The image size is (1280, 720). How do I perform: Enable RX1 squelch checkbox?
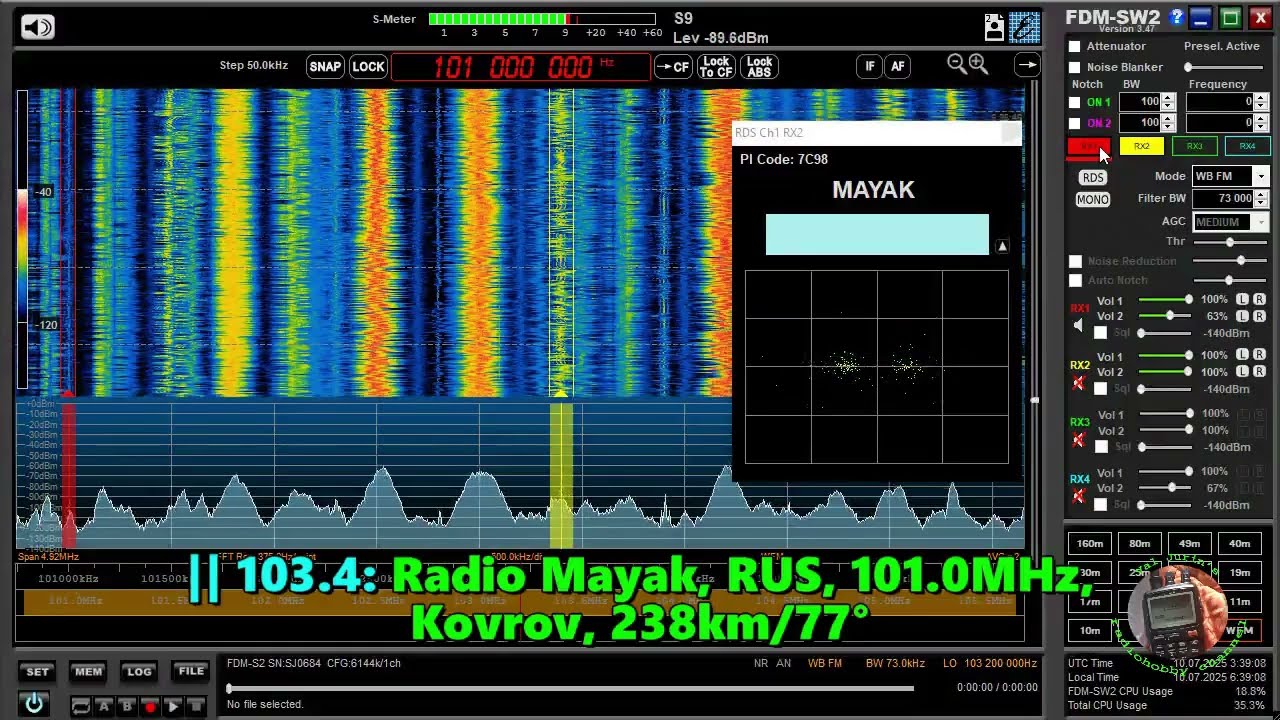click(x=1101, y=333)
